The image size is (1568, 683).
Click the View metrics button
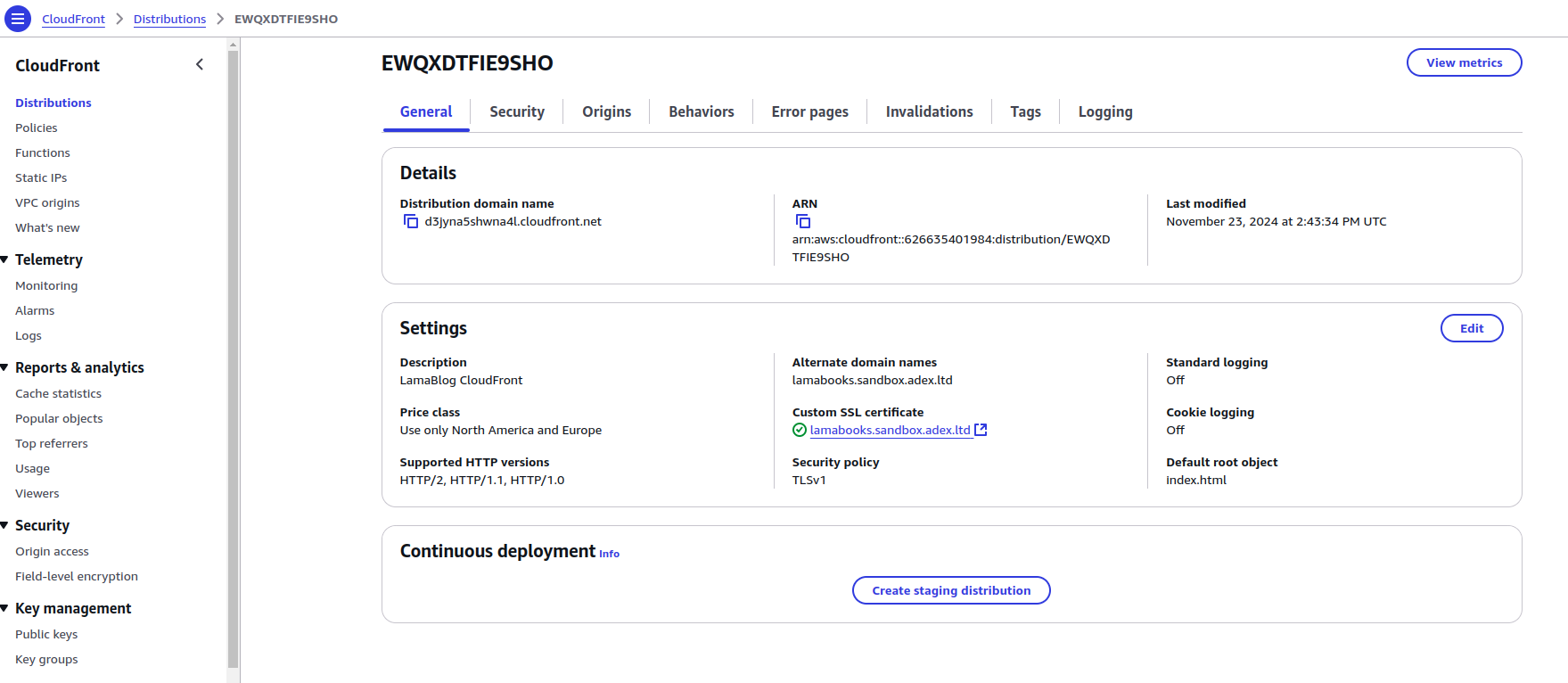coord(1465,62)
